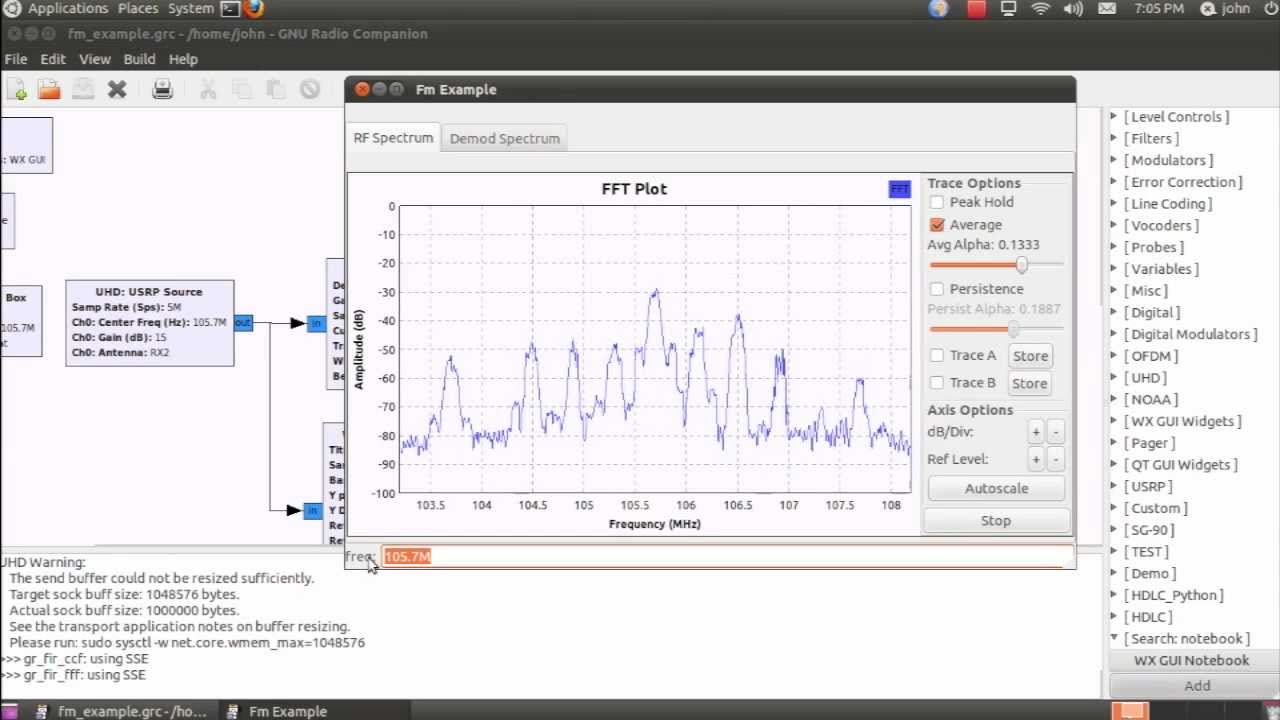This screenshot has width=1280, height=720.
Task: Switch to the Demod Spectrum tab
Action: [505, 139]
